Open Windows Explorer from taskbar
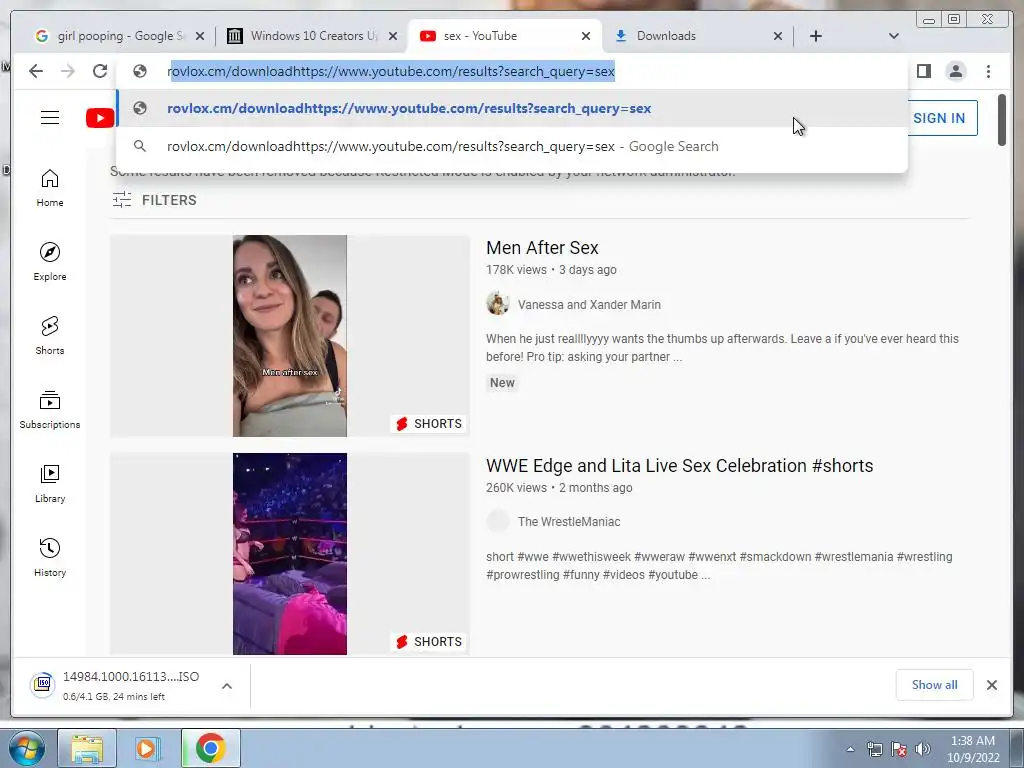 click(x=87, y=748)
